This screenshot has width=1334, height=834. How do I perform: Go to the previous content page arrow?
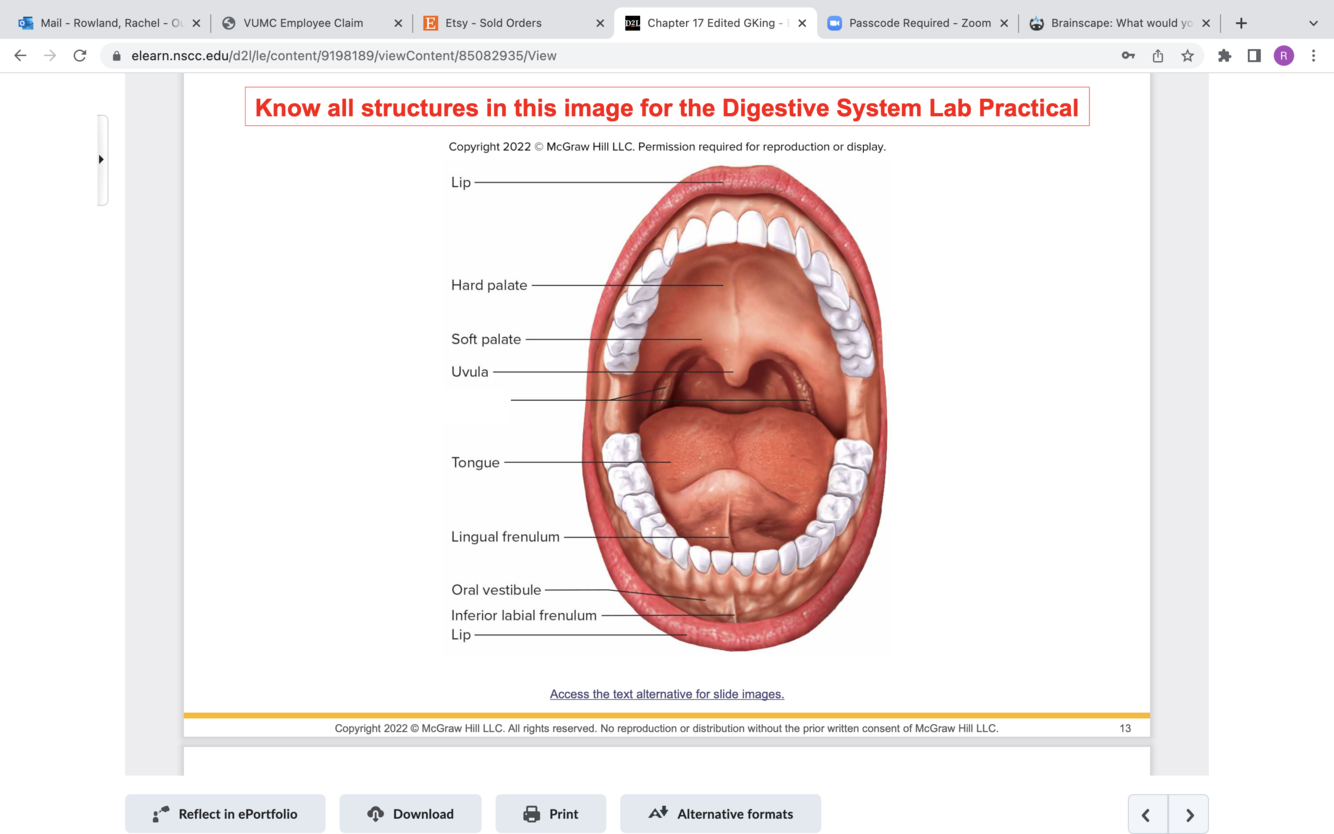(x=1147, y=815)
